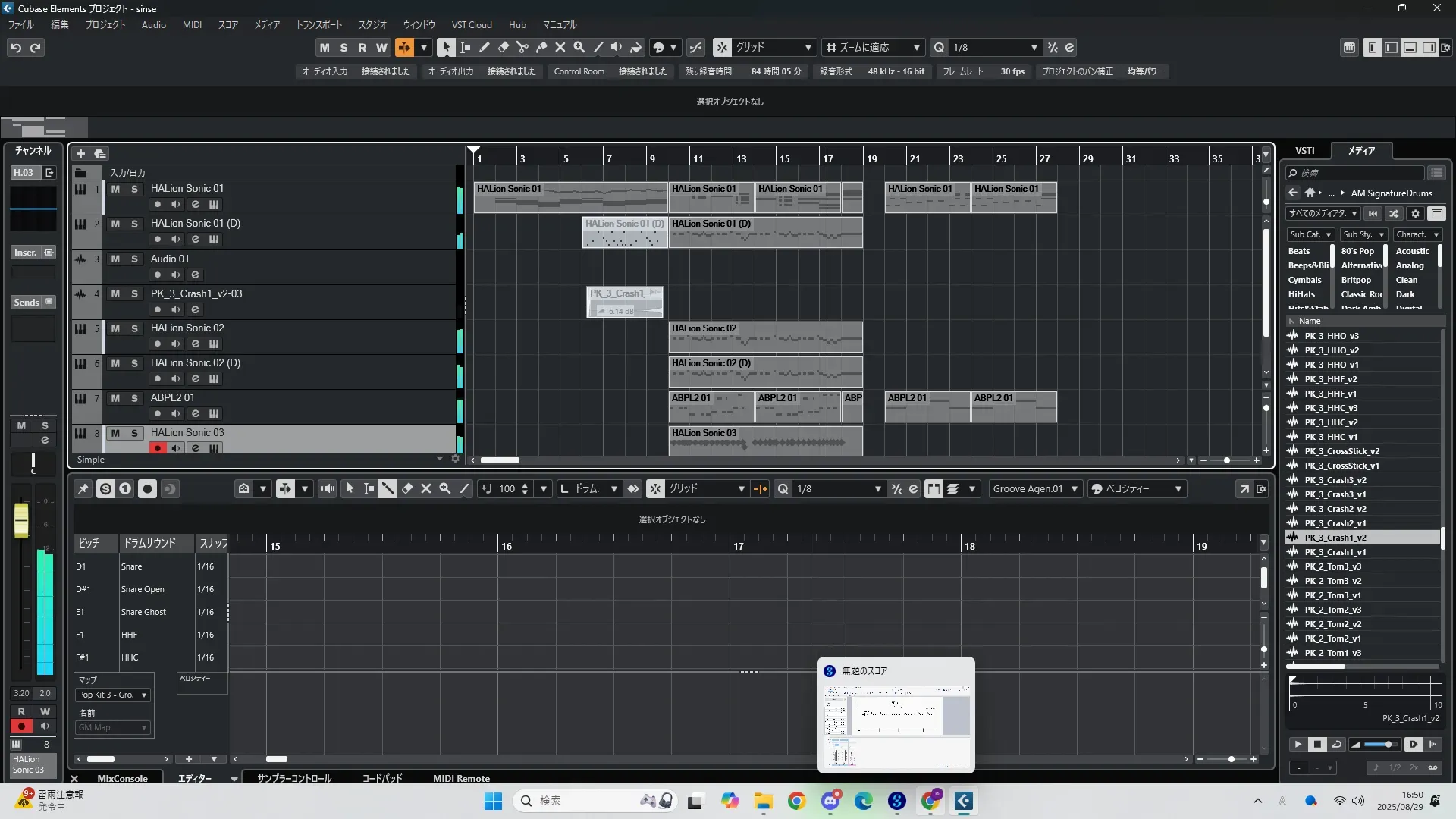Screen dimensions: 1456x819
Task: Select the Eraser tool in top toolbar
Action: pyautogui.click(x=503, y=47)
